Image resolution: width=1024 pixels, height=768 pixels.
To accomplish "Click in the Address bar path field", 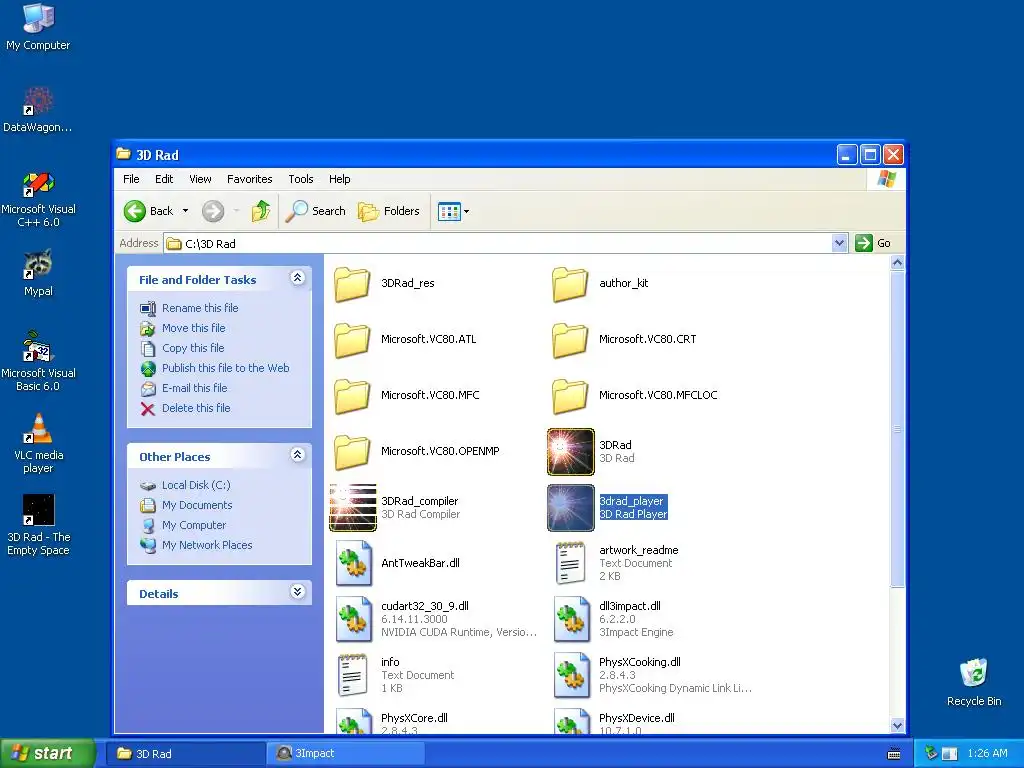I will 498,244.
